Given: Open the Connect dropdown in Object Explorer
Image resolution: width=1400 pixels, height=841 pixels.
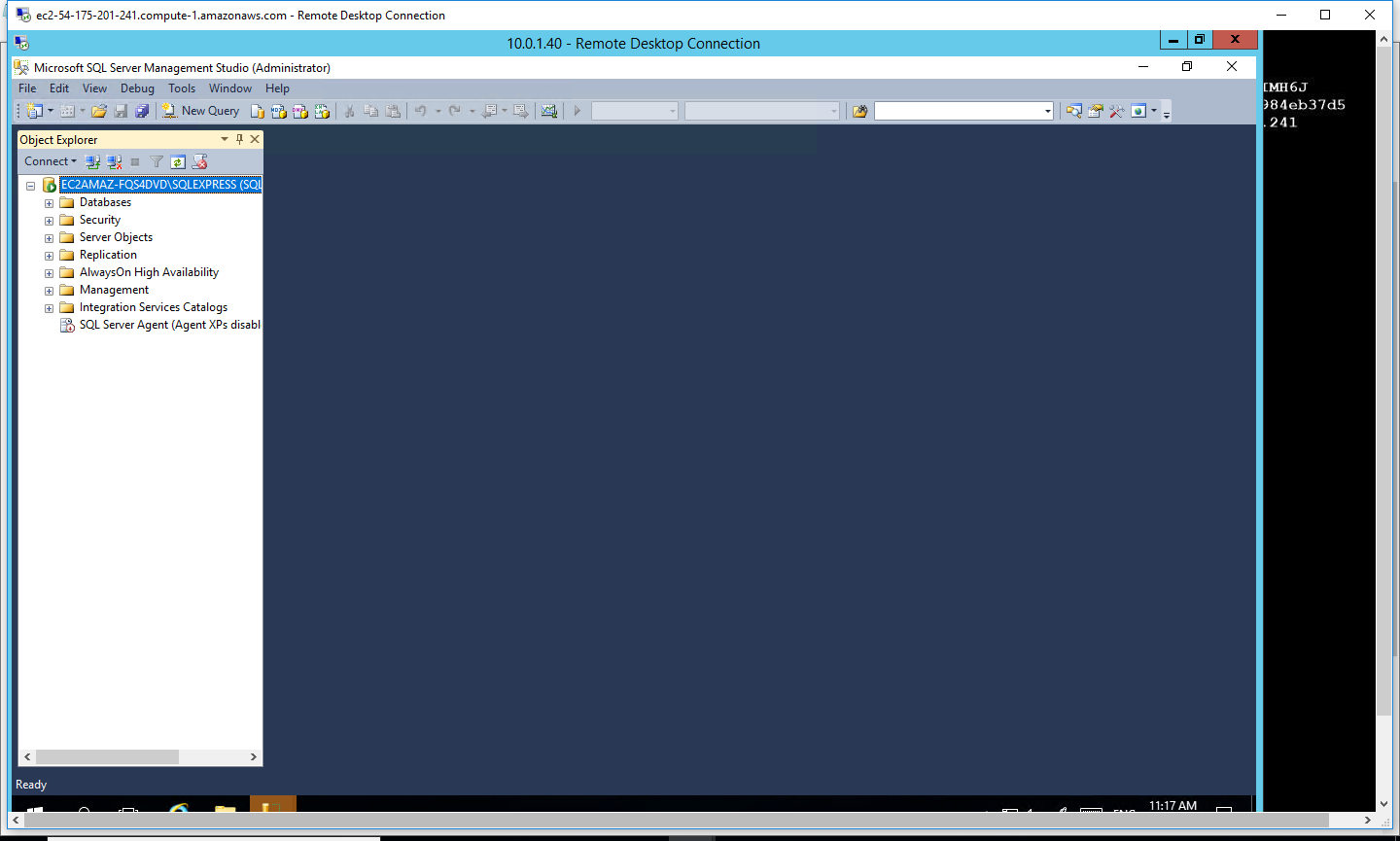Looking at the screenshot, I should click(50, 161).
